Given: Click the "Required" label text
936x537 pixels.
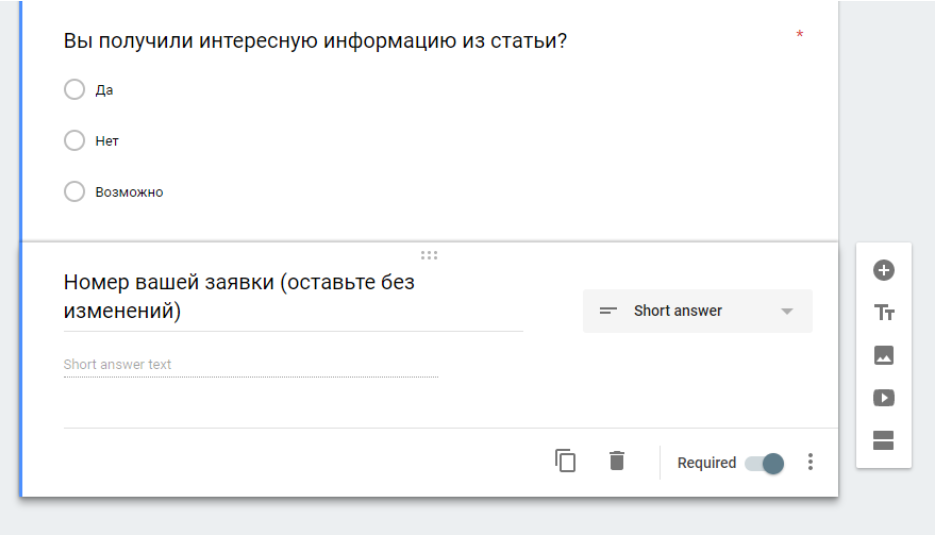Looking at the screenshot, I should click(706, 463).
